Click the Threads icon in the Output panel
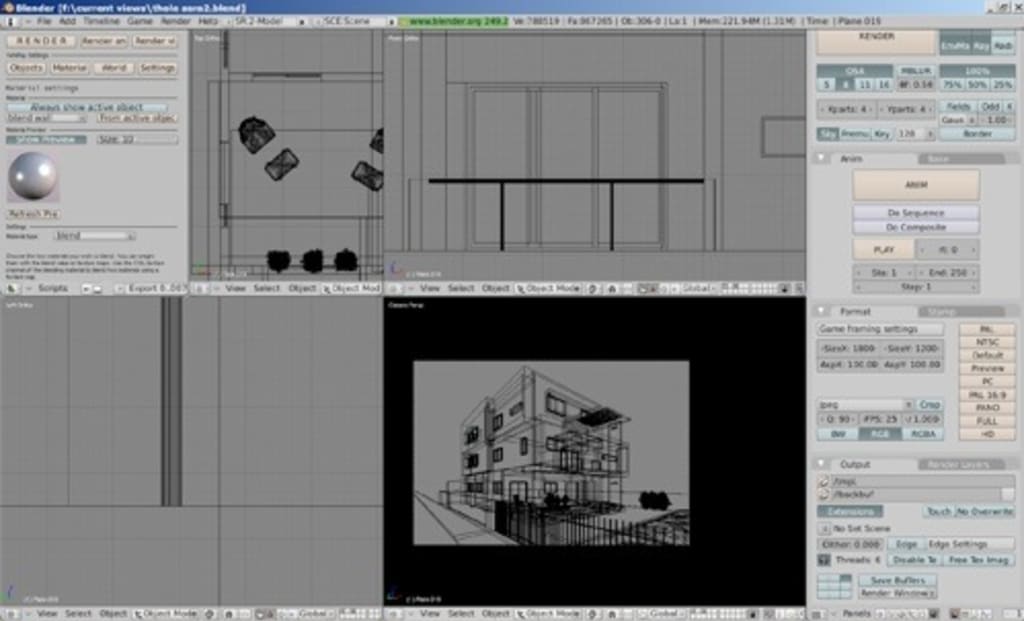The width and height of the screenshot is (1024, 621). click(822, 559)
